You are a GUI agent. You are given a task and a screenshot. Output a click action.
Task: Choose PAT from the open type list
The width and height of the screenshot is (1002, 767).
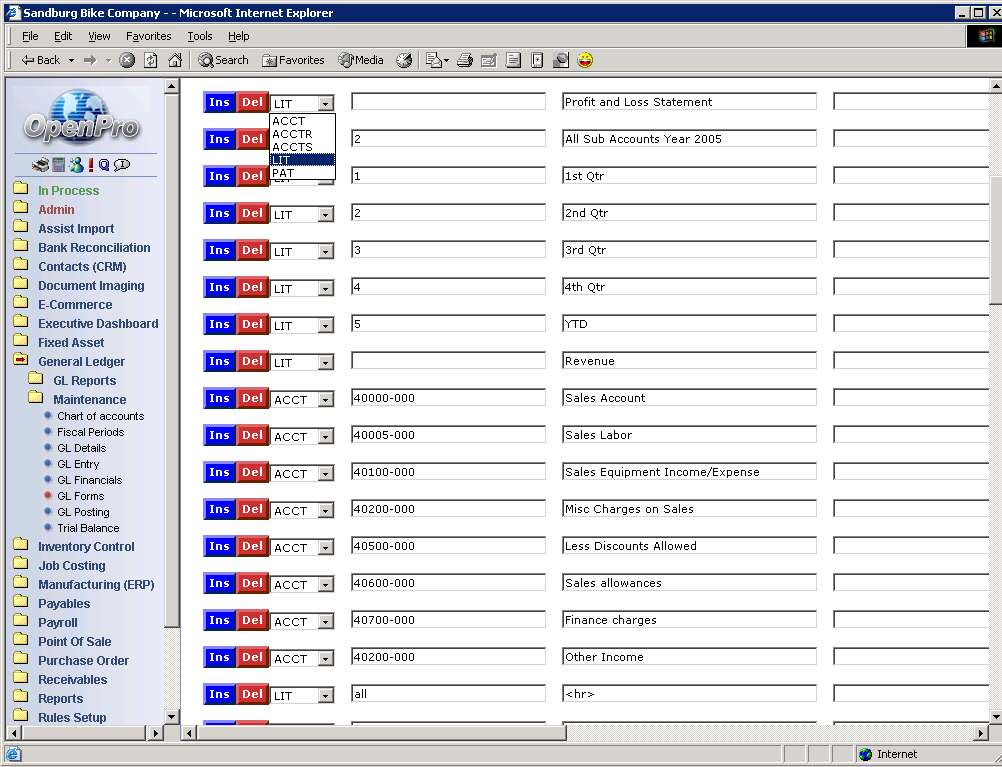283,173
